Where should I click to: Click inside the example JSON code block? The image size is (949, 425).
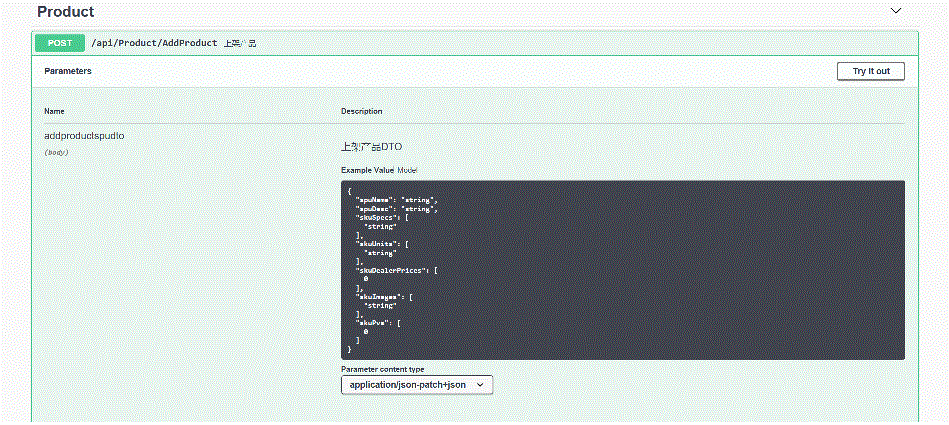click(623, 270)
